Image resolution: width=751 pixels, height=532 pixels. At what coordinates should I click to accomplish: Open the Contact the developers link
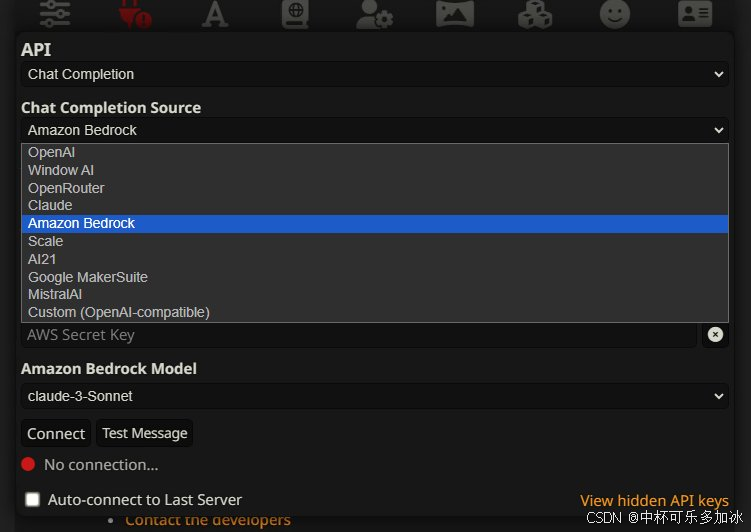[208, 521]
